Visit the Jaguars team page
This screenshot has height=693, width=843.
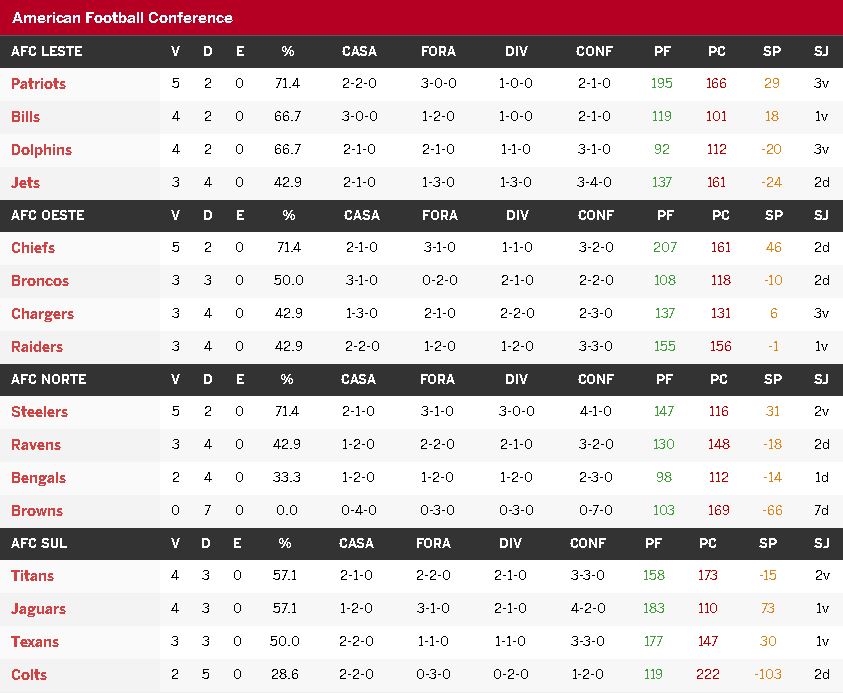tap(38, 609)
